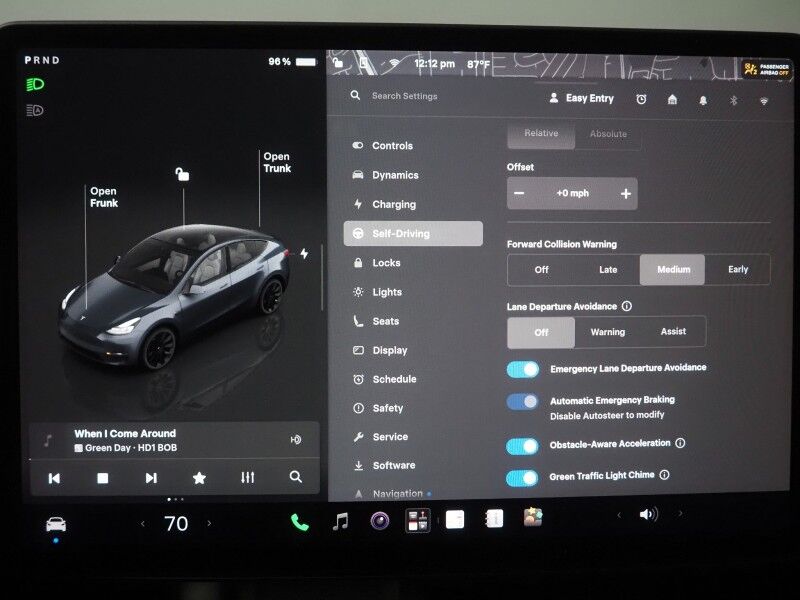
Task: Set Lane Departure Avoidance to Off
Action: point(541,332)
